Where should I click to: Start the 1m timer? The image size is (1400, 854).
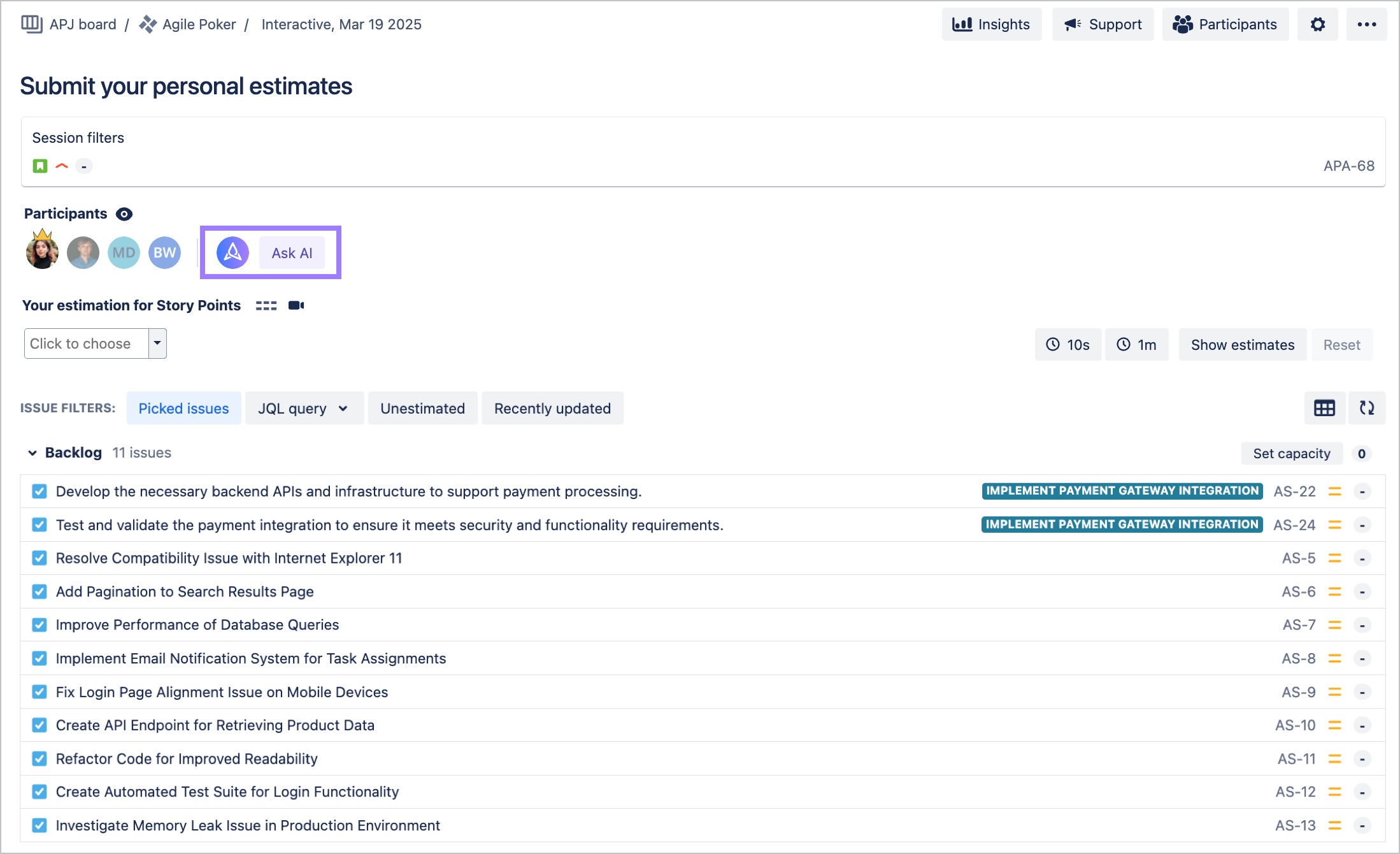click(1136, 345)
